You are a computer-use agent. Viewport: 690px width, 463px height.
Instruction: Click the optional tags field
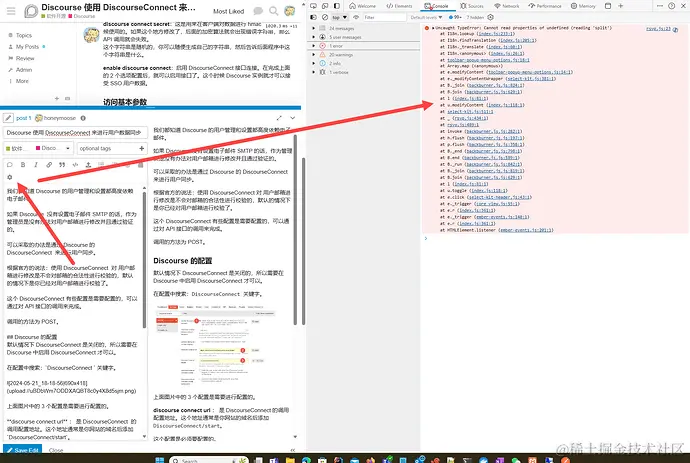coord(112,148)
